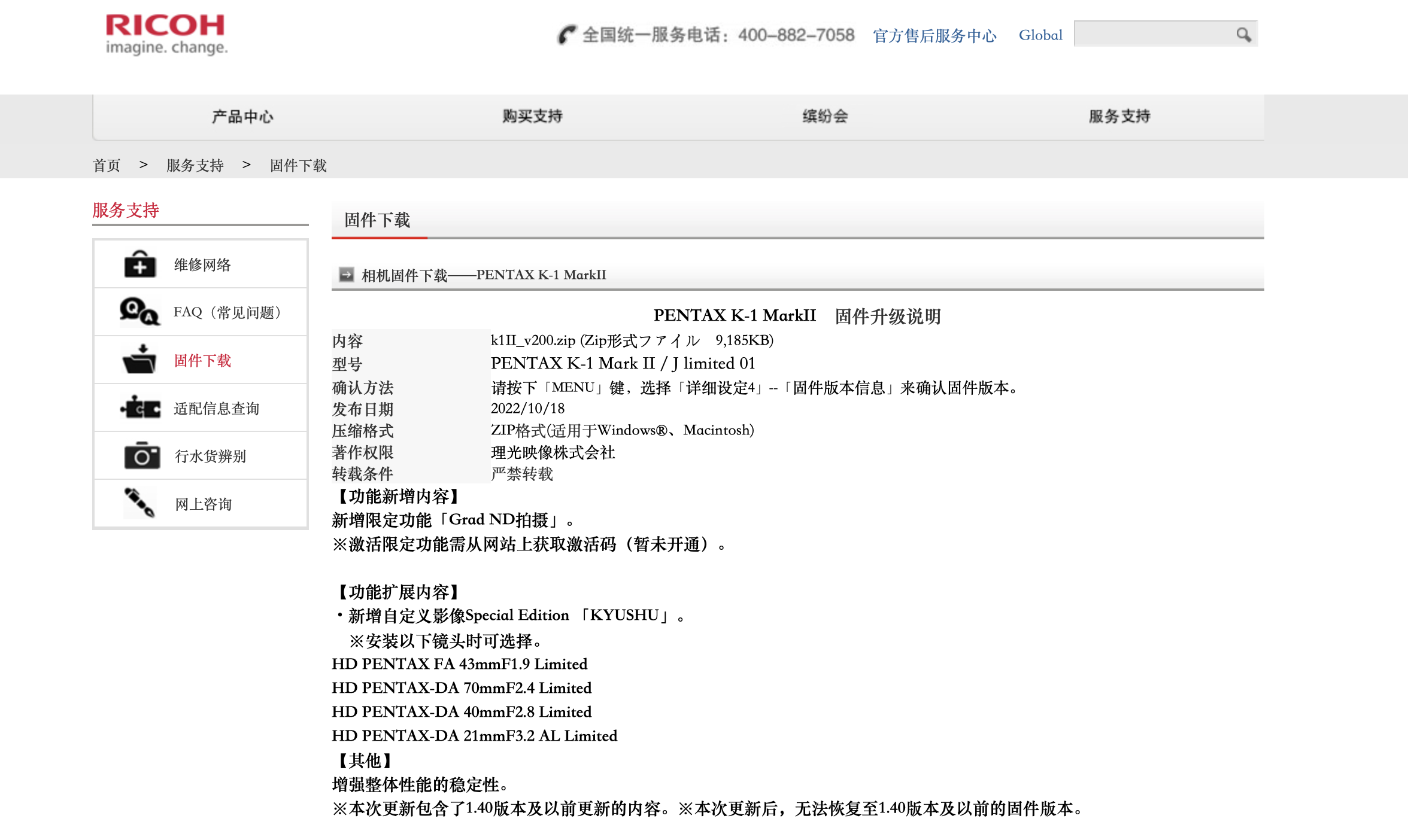The height and width of the screenshot is (840, 1408).
Task: Click the firmware download folder icon
Action: pos(139,360)
